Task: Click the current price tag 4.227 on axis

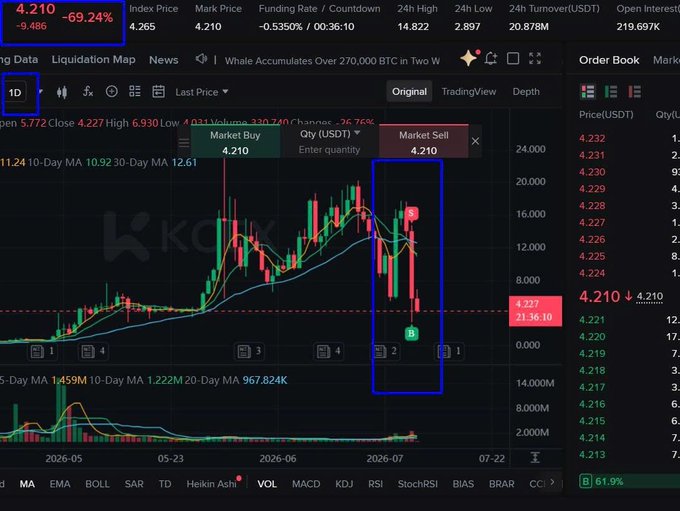Action: 535,311
